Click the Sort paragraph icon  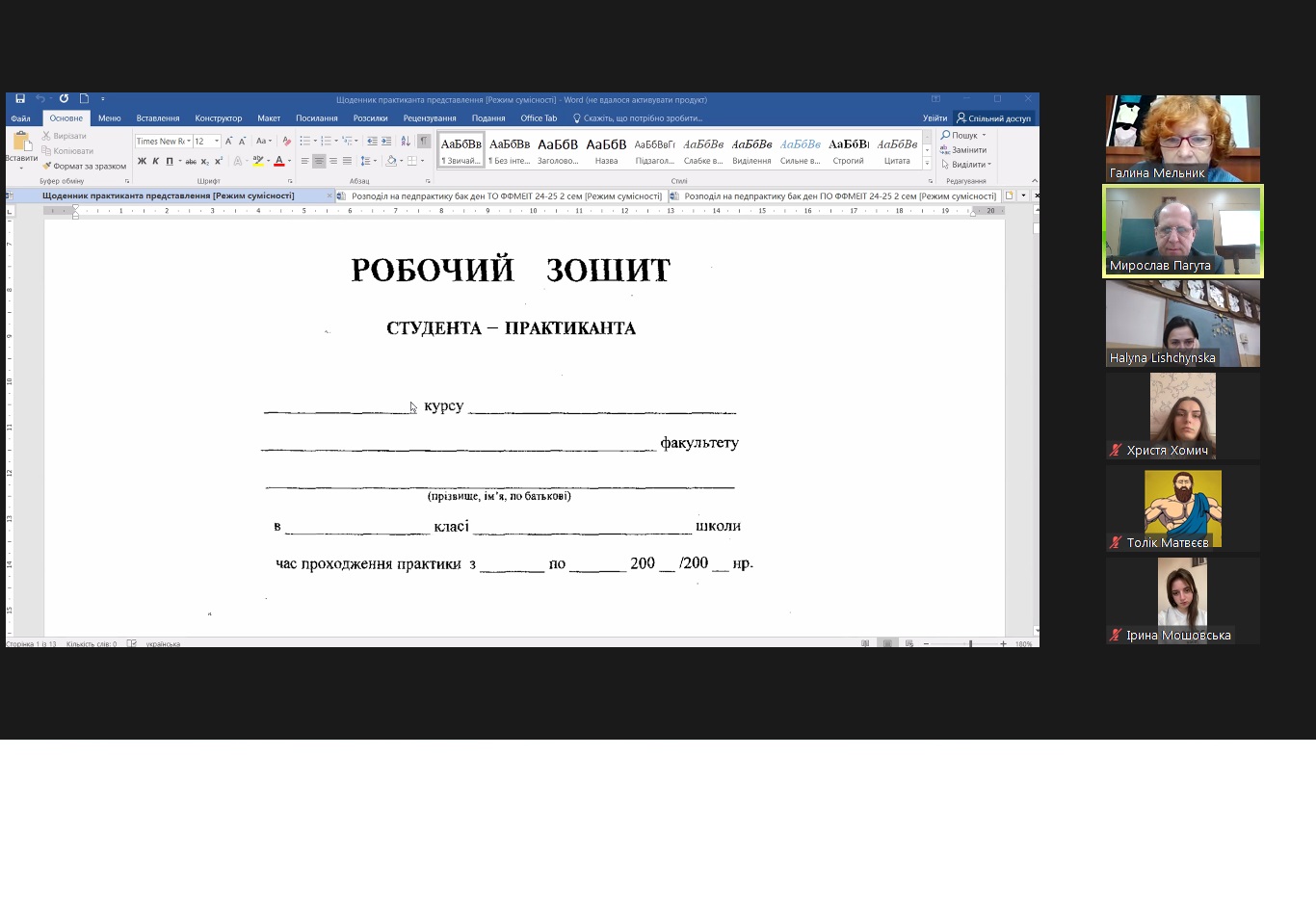(406, 142)
